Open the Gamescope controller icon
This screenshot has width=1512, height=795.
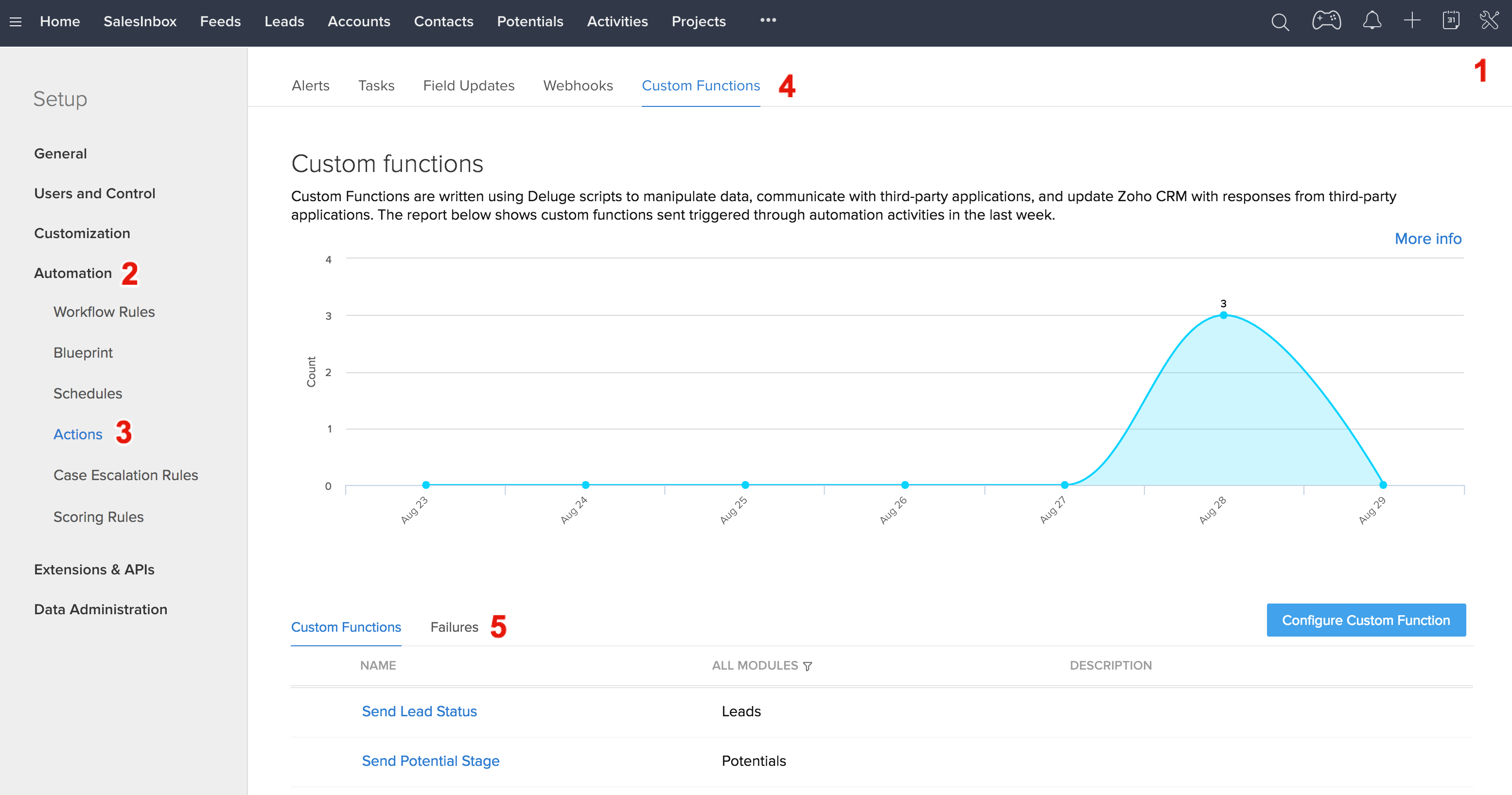pyautogui.click(x=1326, y=21)
